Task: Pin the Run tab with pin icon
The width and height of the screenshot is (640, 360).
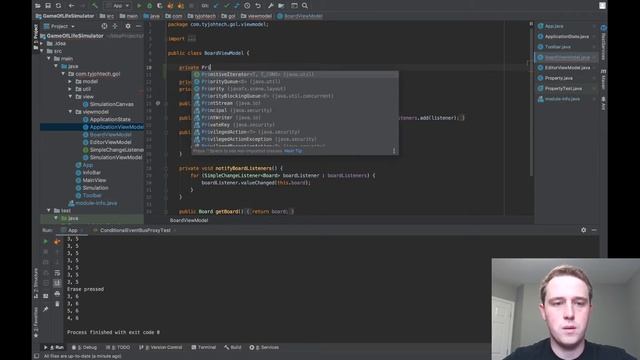Action: [45, 309]
